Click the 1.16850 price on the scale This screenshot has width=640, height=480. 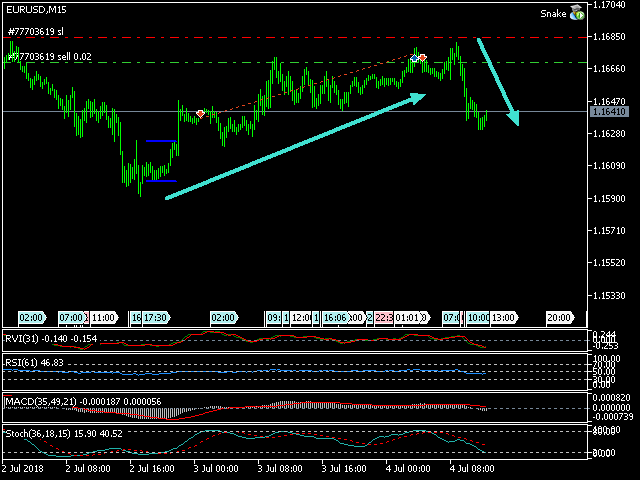pyautogui.click(x=609, y=37)
